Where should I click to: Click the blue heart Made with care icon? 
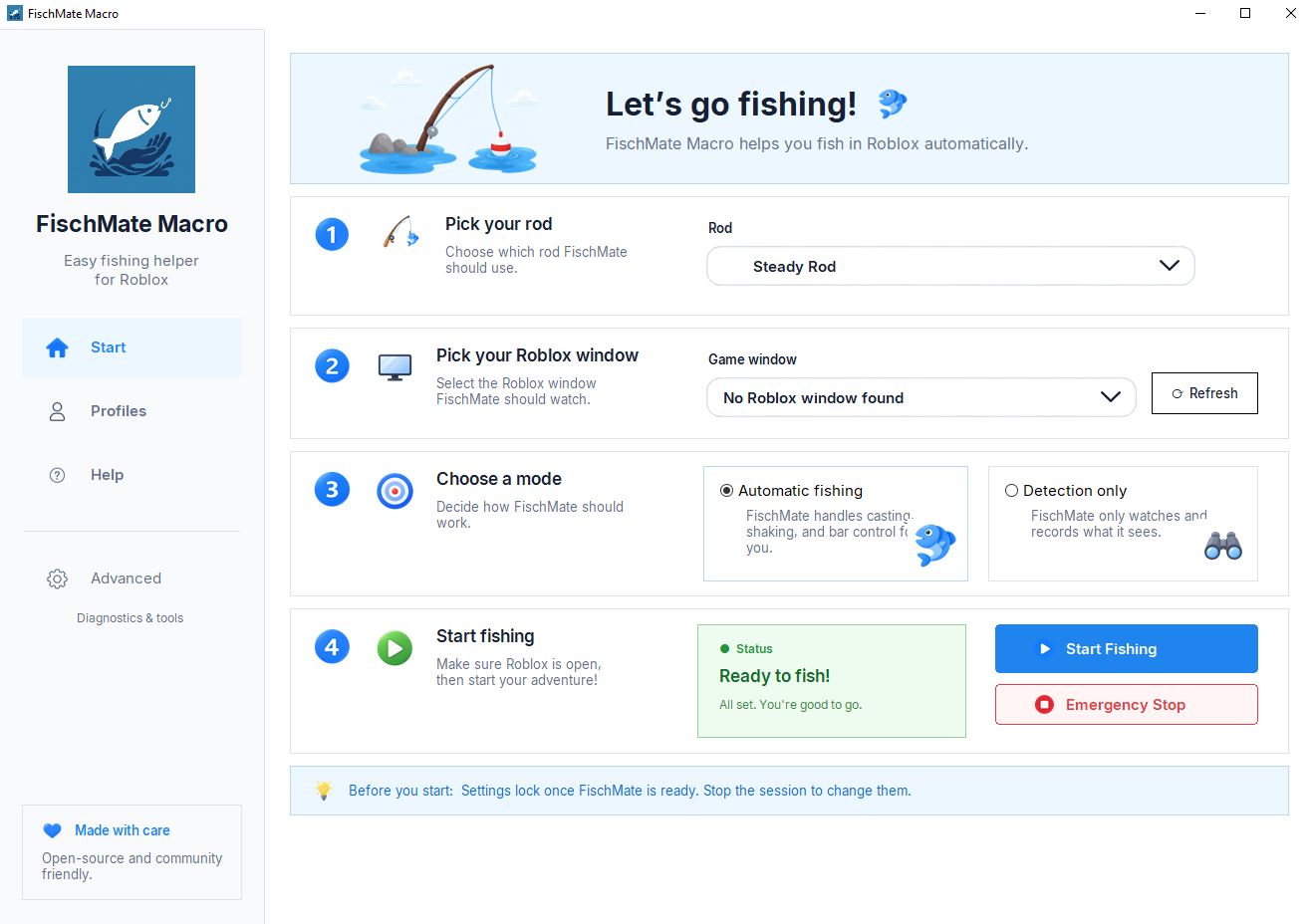[x=53, y=830]
